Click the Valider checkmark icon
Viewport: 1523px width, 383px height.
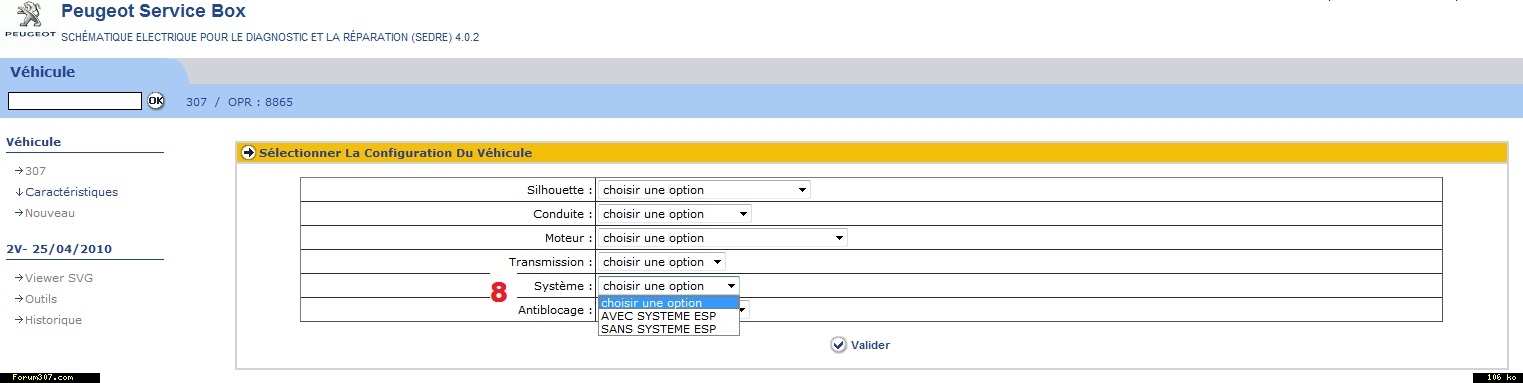coord(838,345)
